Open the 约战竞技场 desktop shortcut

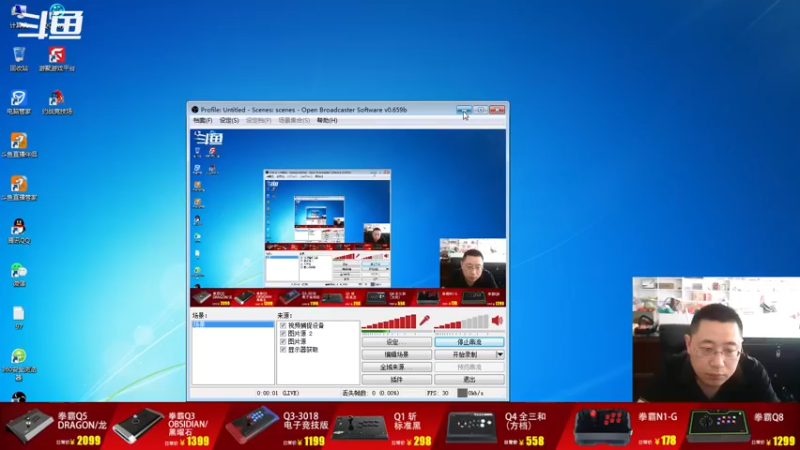point(57,102)
